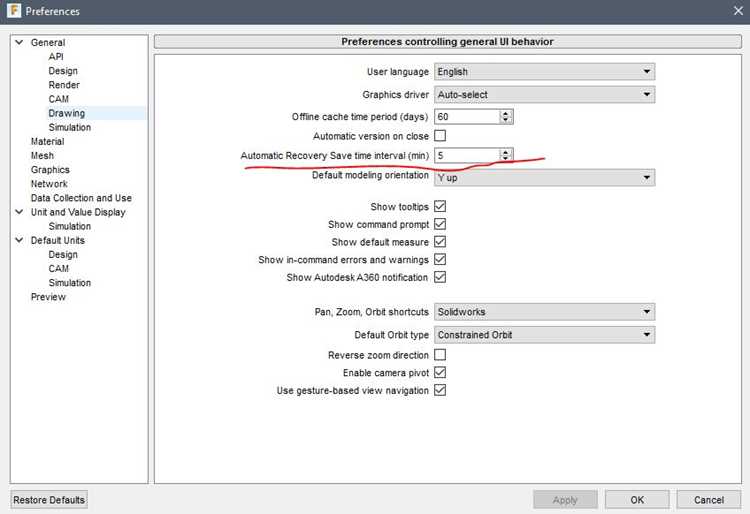The width and height of the screenshot is (750, 514).
Task: Select Simulation under Default Units
Action: (69, 283)
